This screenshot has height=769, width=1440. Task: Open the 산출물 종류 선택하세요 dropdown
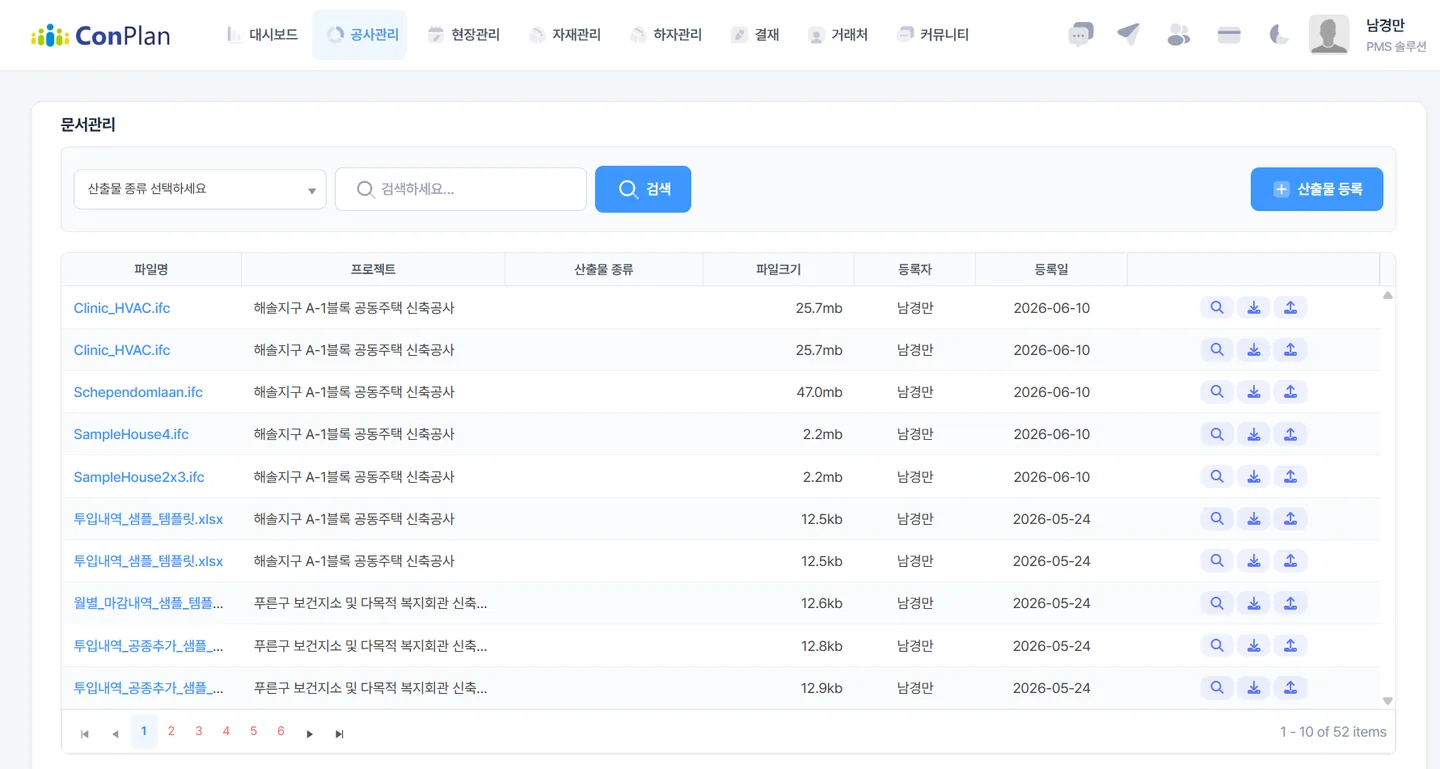pos(200,189)
